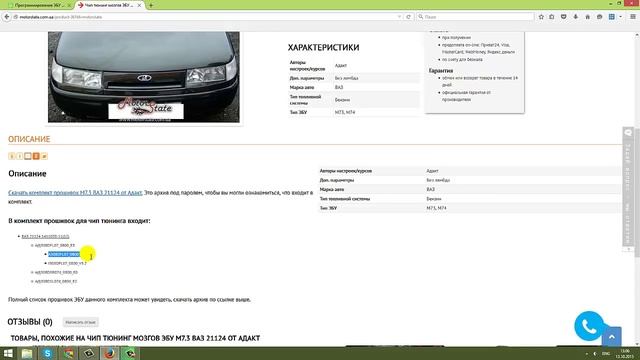Click the taskbar clock and date

625,353
